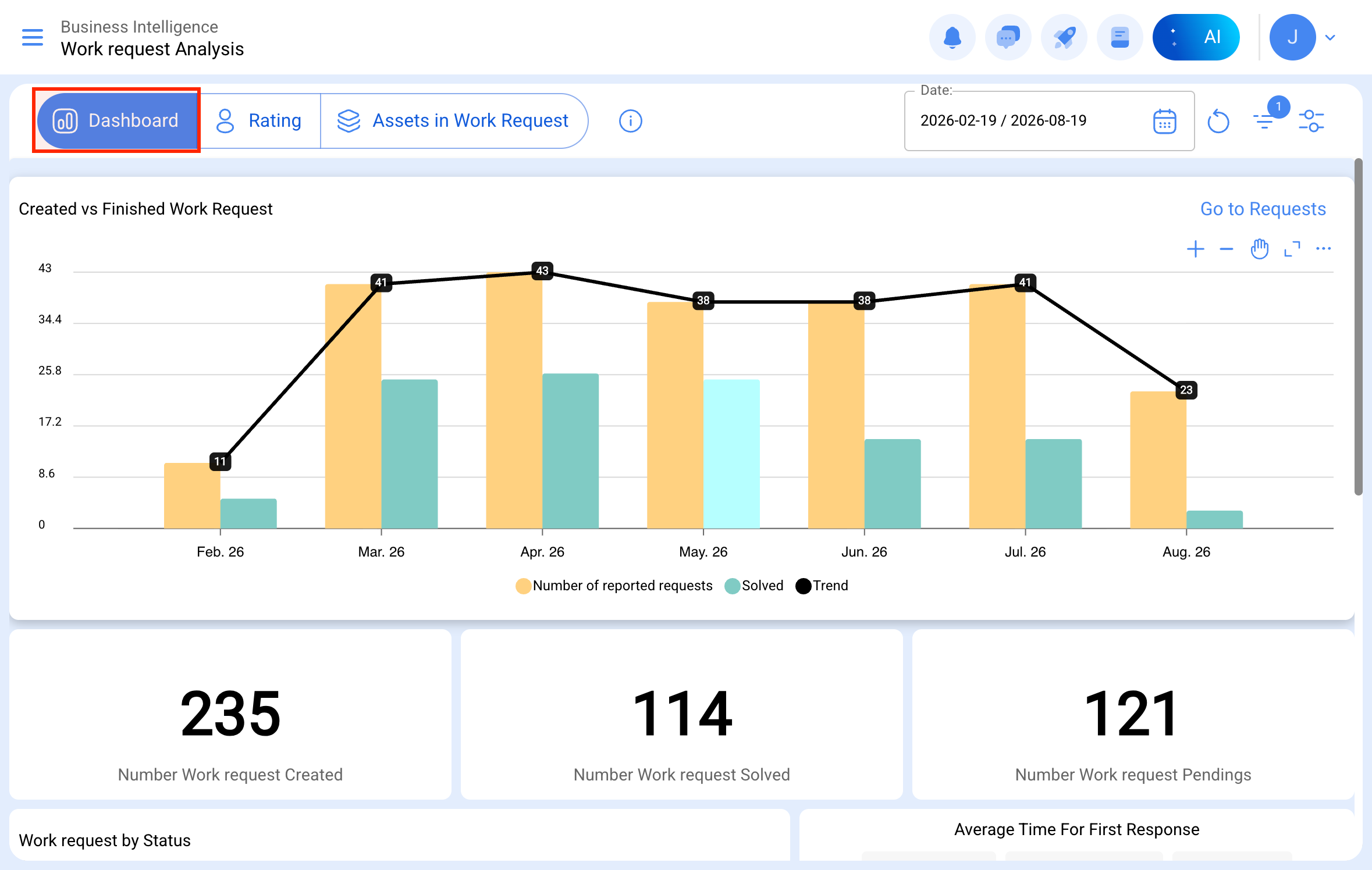Follow the Go to Requests link
The image size is (1372, 870).
point(1263,209)
